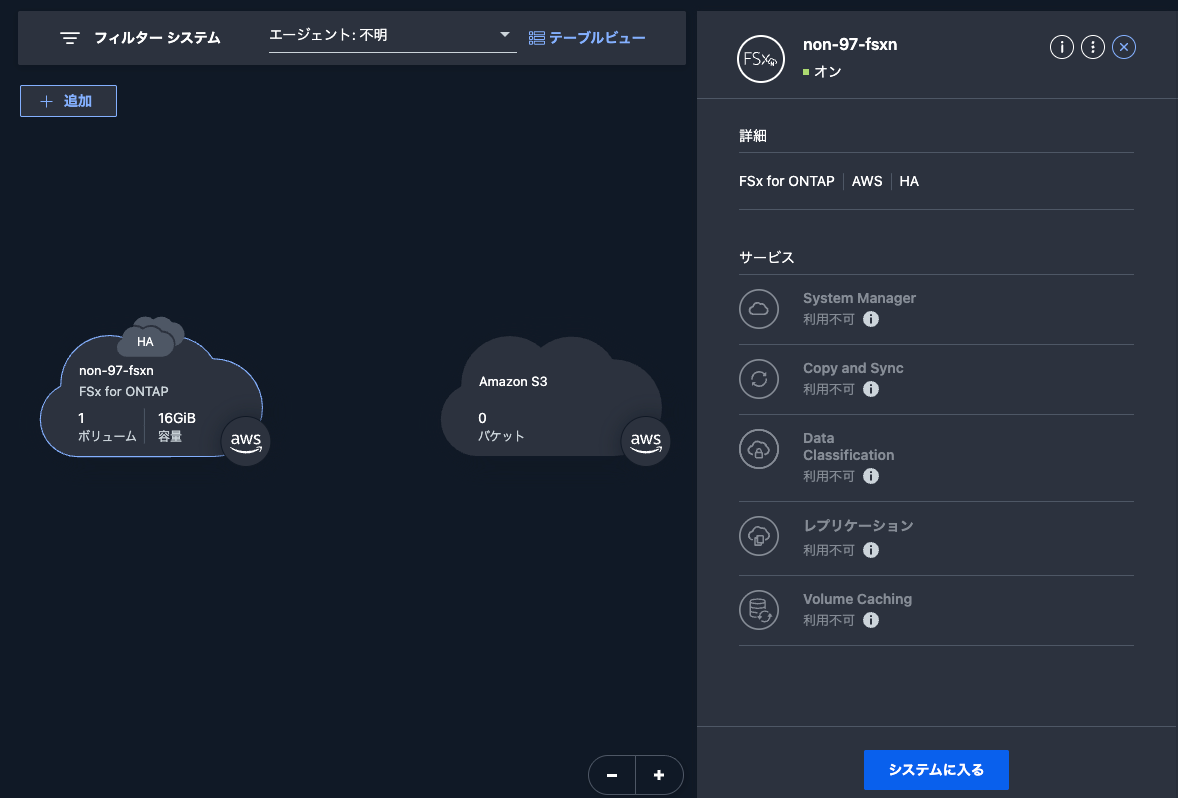
Task: Zoom out the canvas with minus button
Action: (612, 775)
